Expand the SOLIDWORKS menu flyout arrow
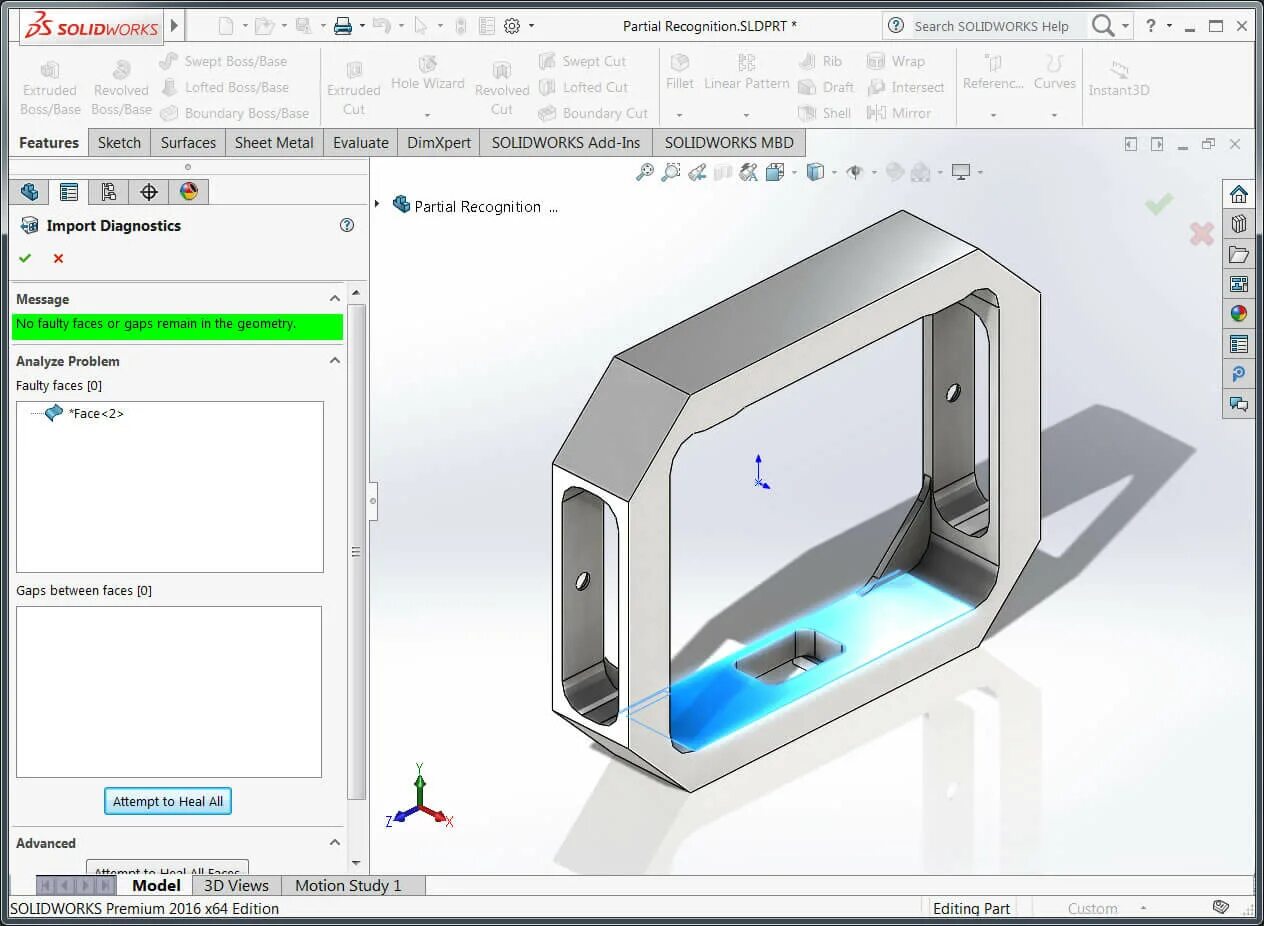This screenshot has height=926, width=1264. click(x=174, y=26)
